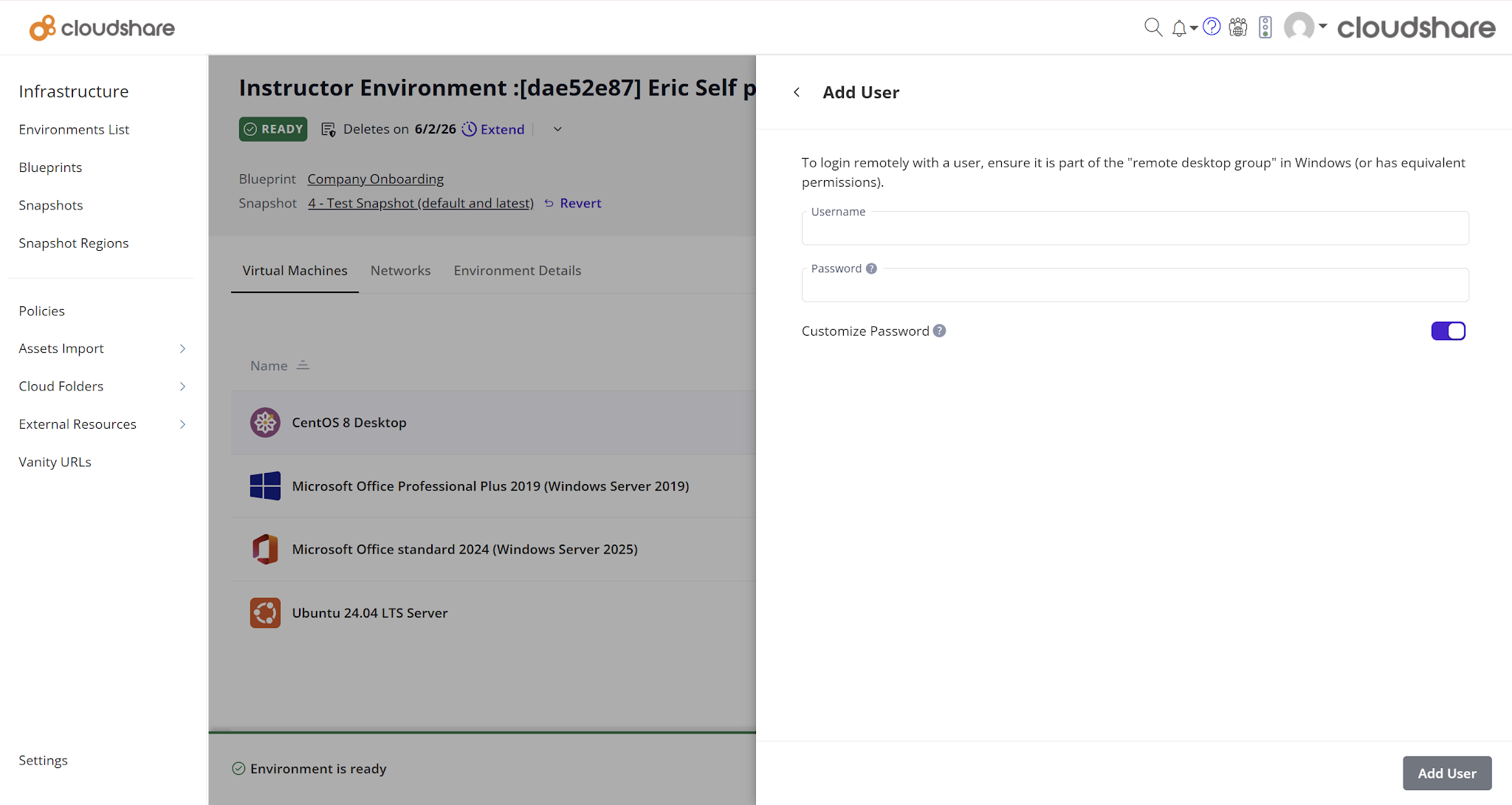This screenshot has height=805, width=1512.
Task: Select the CentOS 8 Desktop row name
Action: (349, 423)
